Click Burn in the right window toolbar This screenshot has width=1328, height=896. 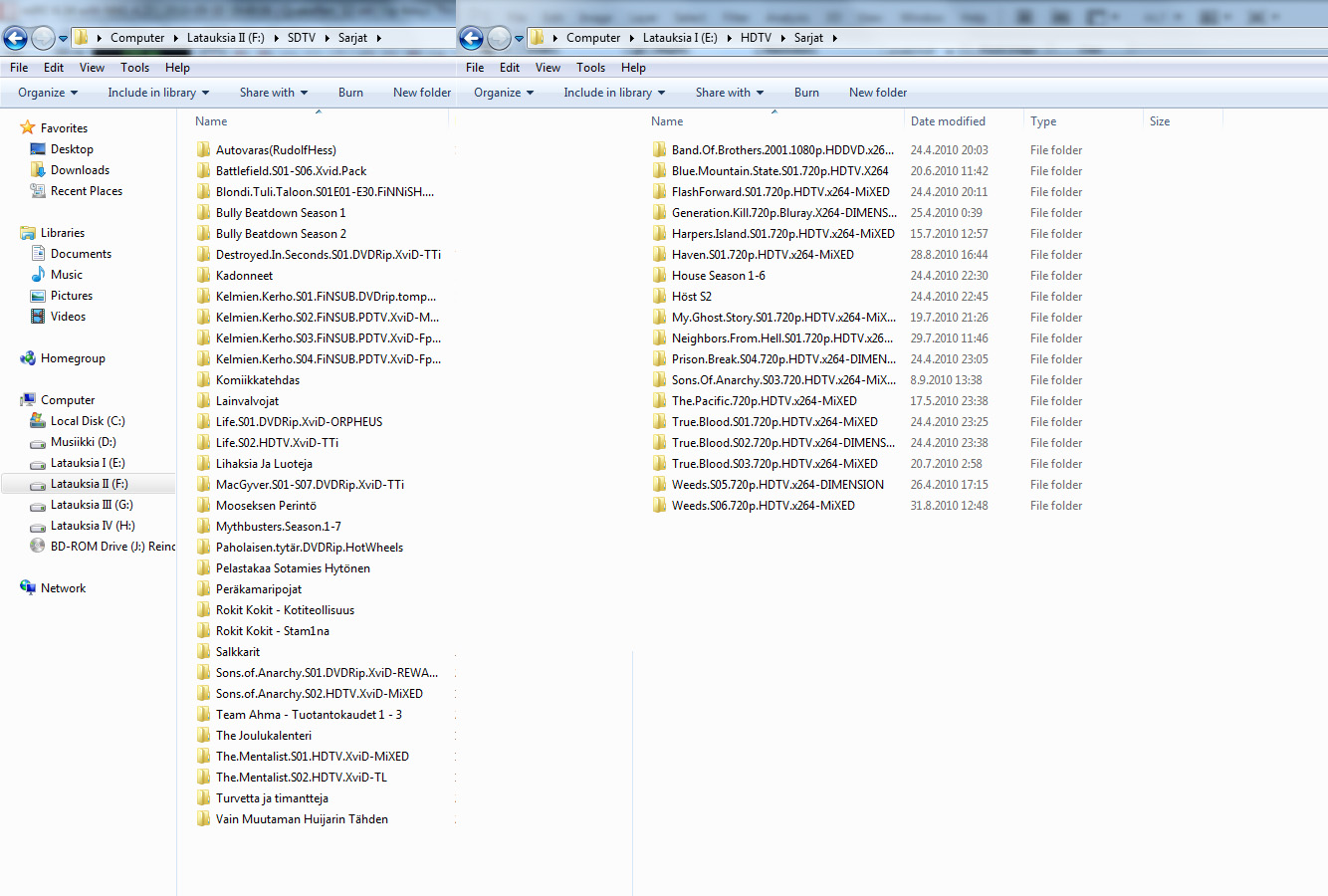[806, 93]
